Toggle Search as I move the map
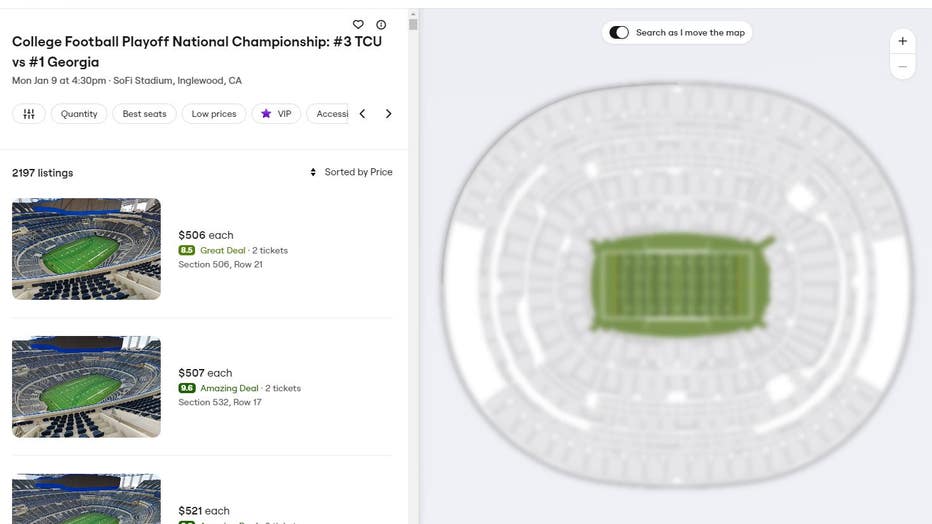Image resolution: width=932 pixels, height=524 pixels. (619, 33)
